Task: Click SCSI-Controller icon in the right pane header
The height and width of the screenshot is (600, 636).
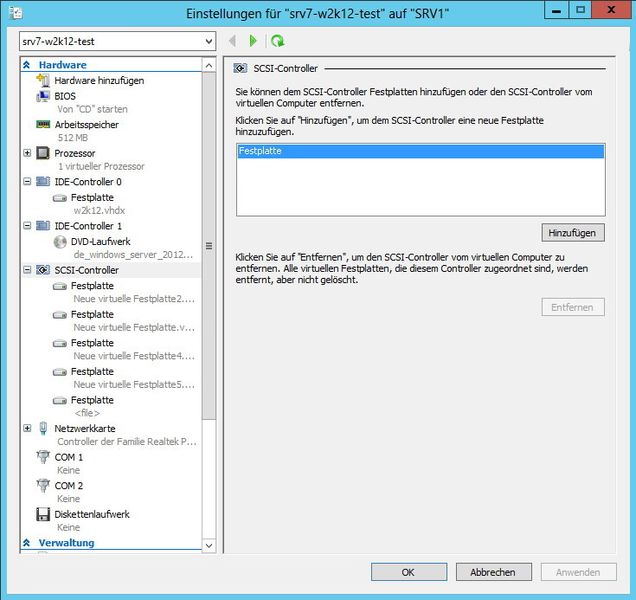Action: [240, 68]
